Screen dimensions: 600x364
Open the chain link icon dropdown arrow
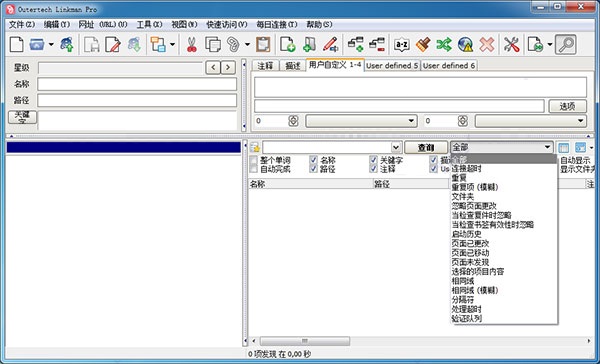247,44
